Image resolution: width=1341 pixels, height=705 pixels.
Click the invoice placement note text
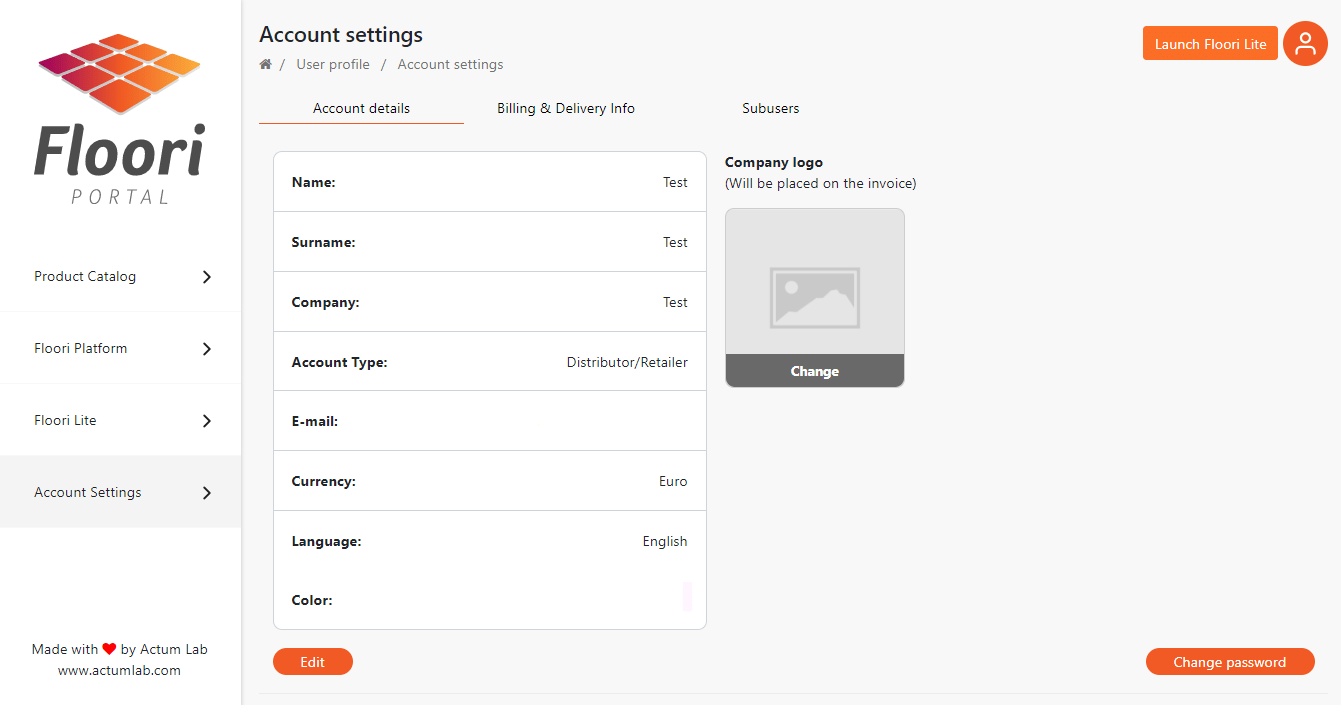click(821, 183)
